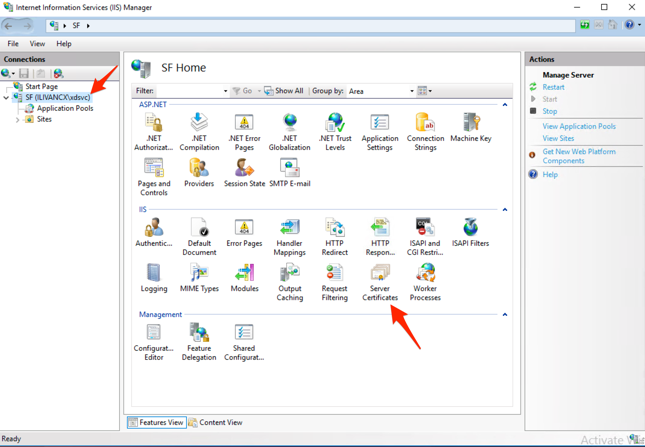Open Handler Mappings feature

point(290,236)
